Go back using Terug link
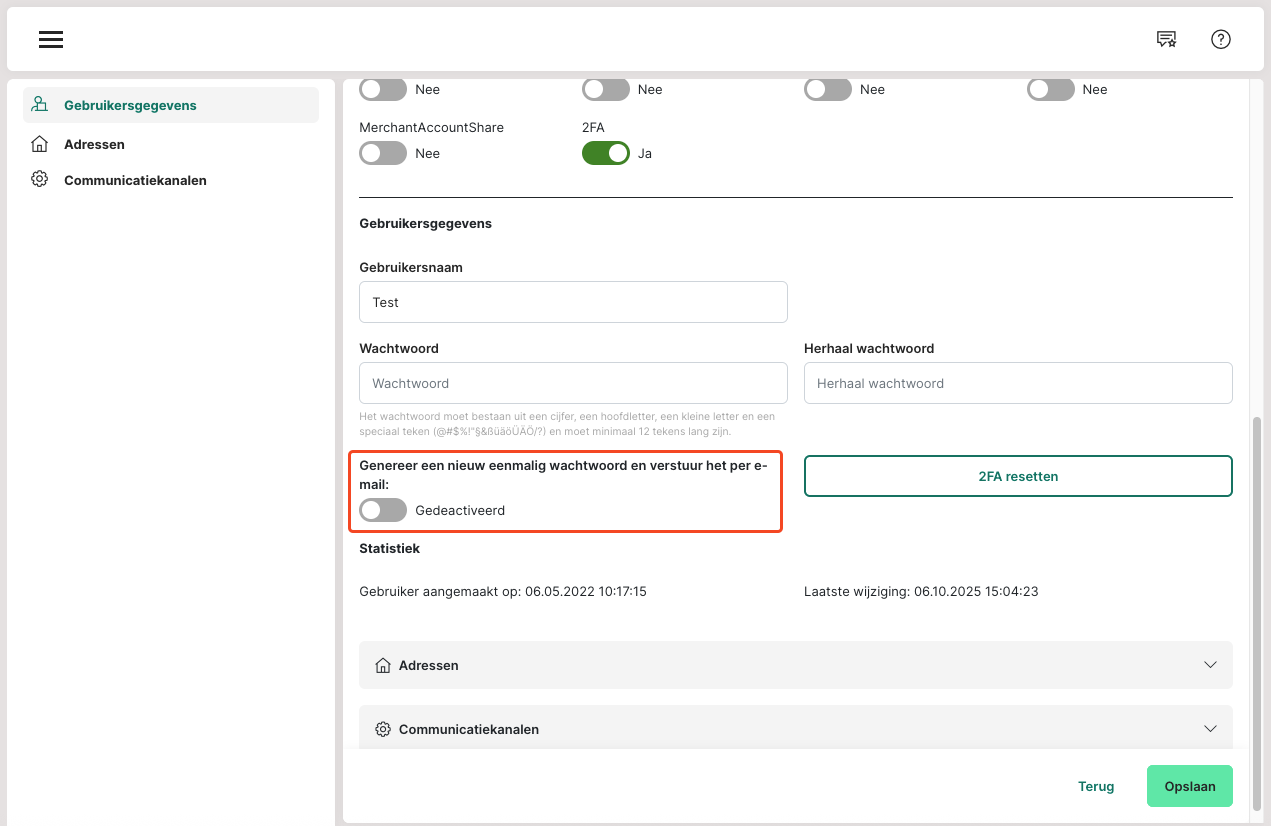Image resolution: width=1271 pixels, height=826 pixels. coord(1096,786)
